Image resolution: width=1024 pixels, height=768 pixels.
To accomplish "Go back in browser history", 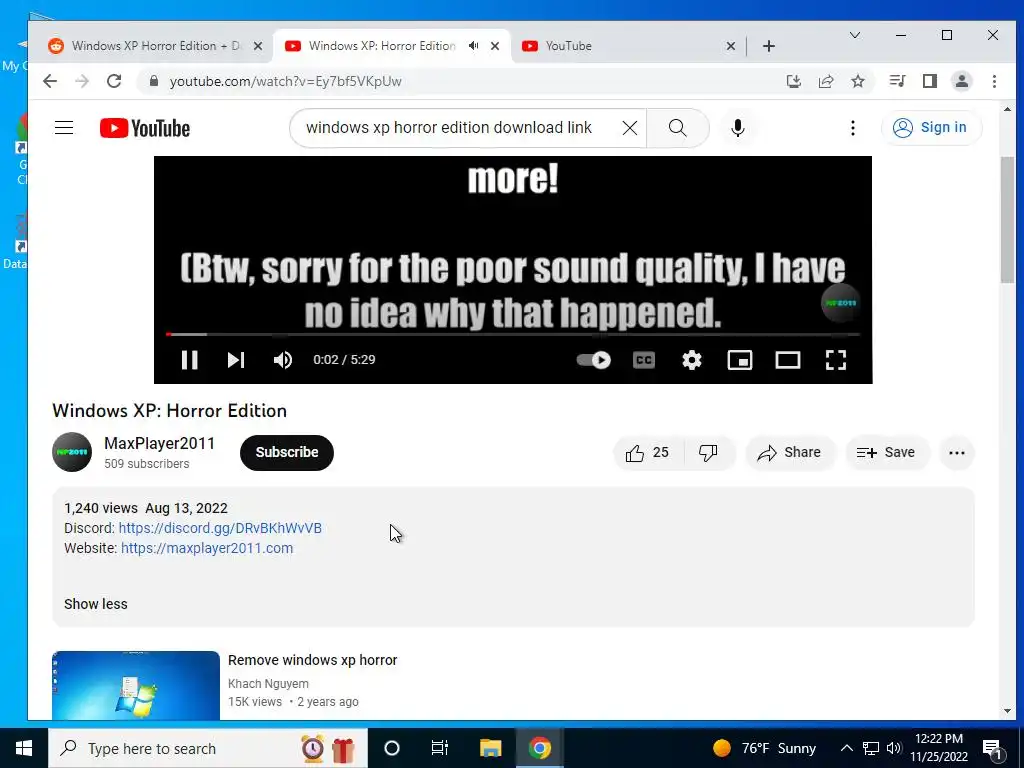I will coord(50,81).
